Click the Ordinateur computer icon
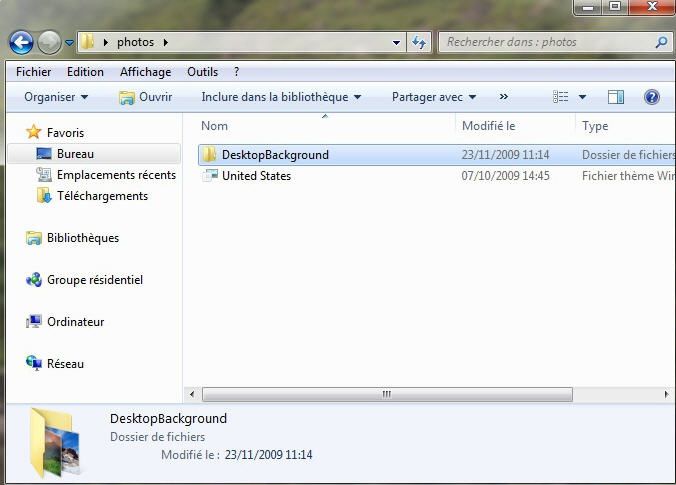The width and height of the screenshot is (676, 485). tap(34, 322)
